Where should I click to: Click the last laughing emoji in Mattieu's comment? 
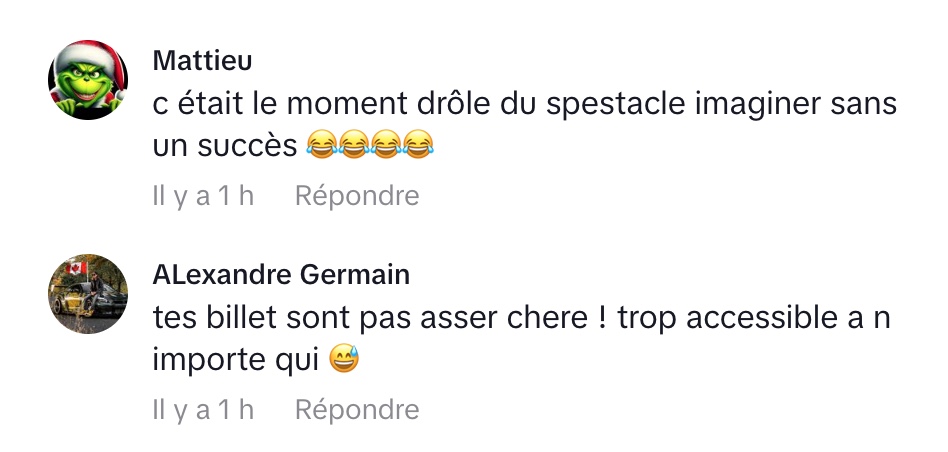click(420, 147)
